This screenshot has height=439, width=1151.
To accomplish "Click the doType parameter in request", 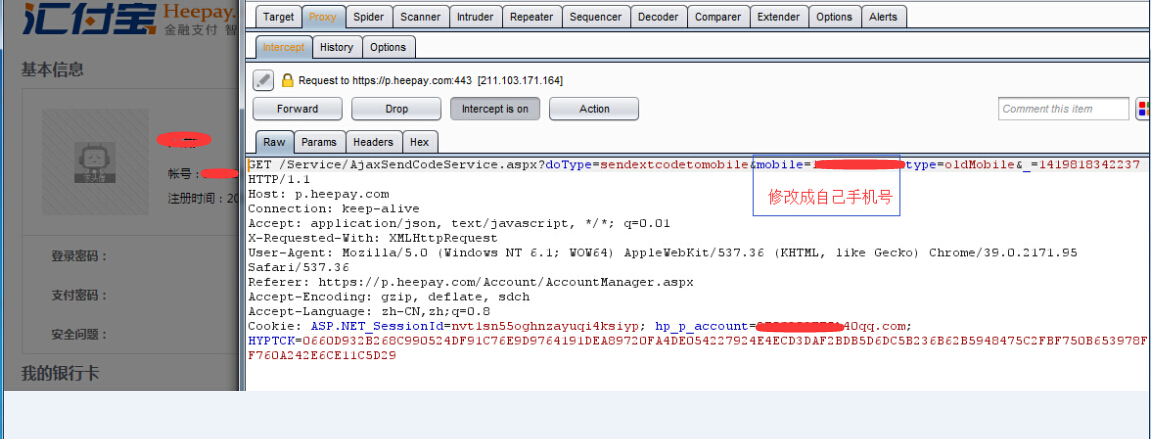I will (x=568, y=165).
